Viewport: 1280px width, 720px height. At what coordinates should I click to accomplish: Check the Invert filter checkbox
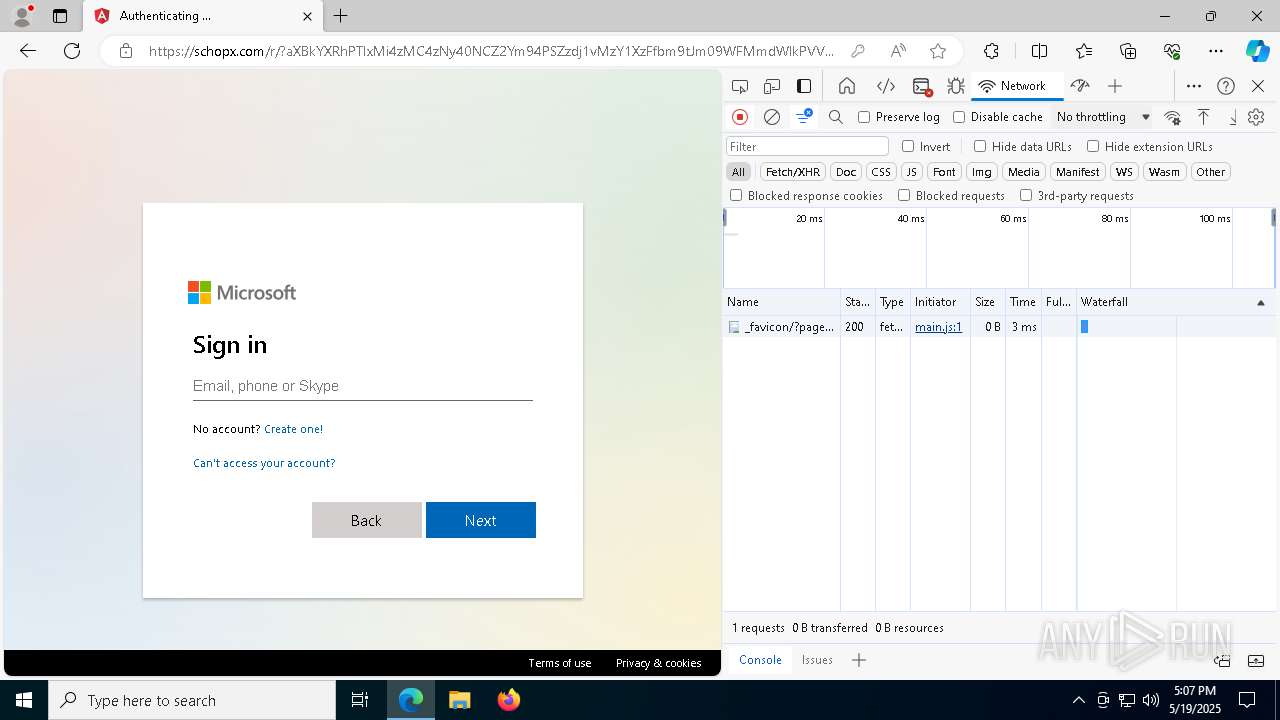pyautogui.click(x=908, y=146)
